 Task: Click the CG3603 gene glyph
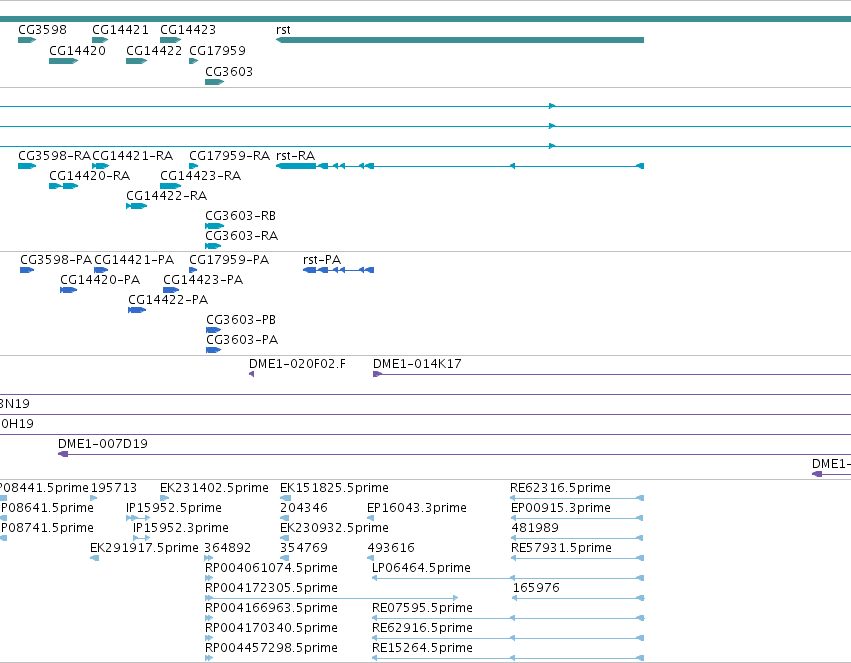pos(214,82)
